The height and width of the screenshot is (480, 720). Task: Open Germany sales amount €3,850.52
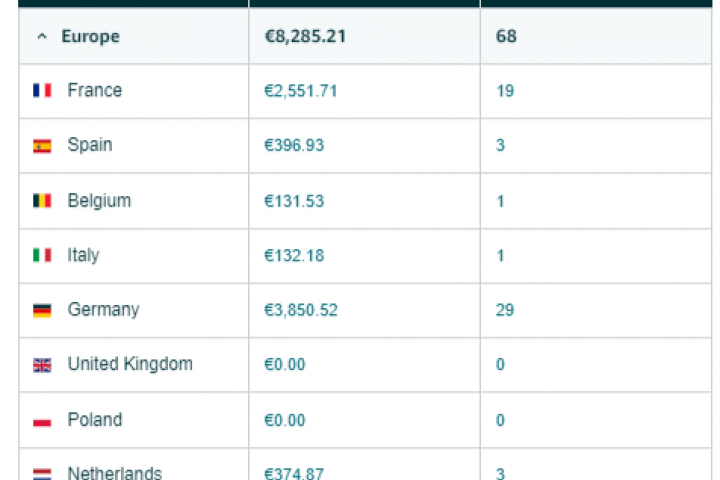300,310
